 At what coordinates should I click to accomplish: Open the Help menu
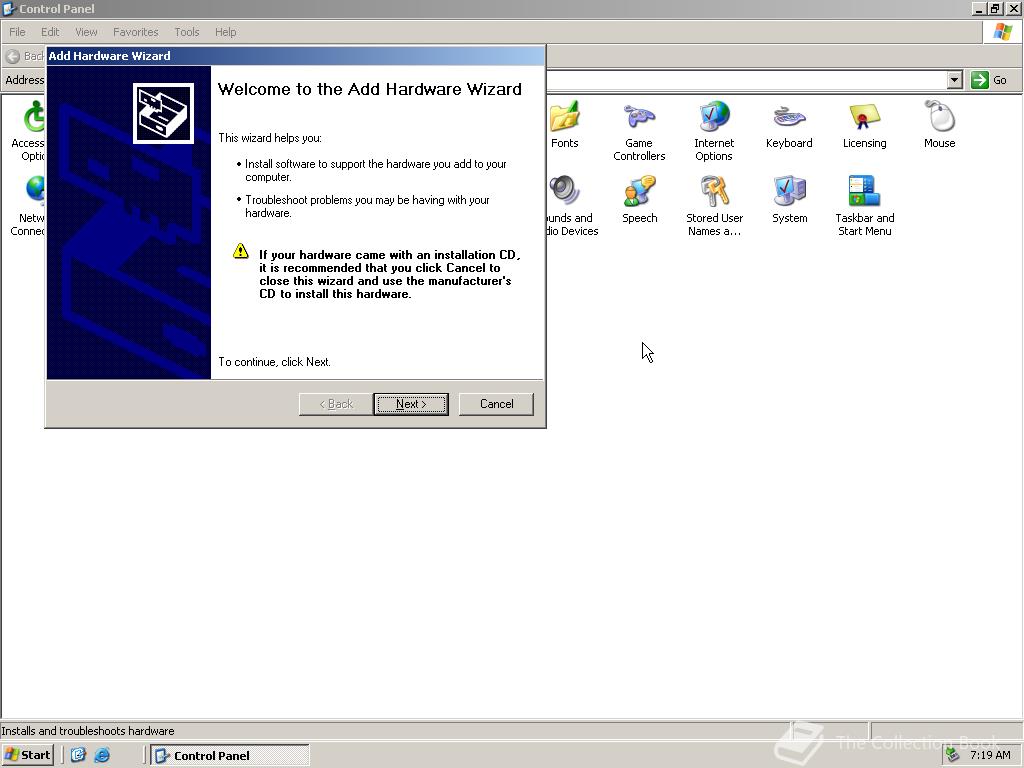pos(225,32)
